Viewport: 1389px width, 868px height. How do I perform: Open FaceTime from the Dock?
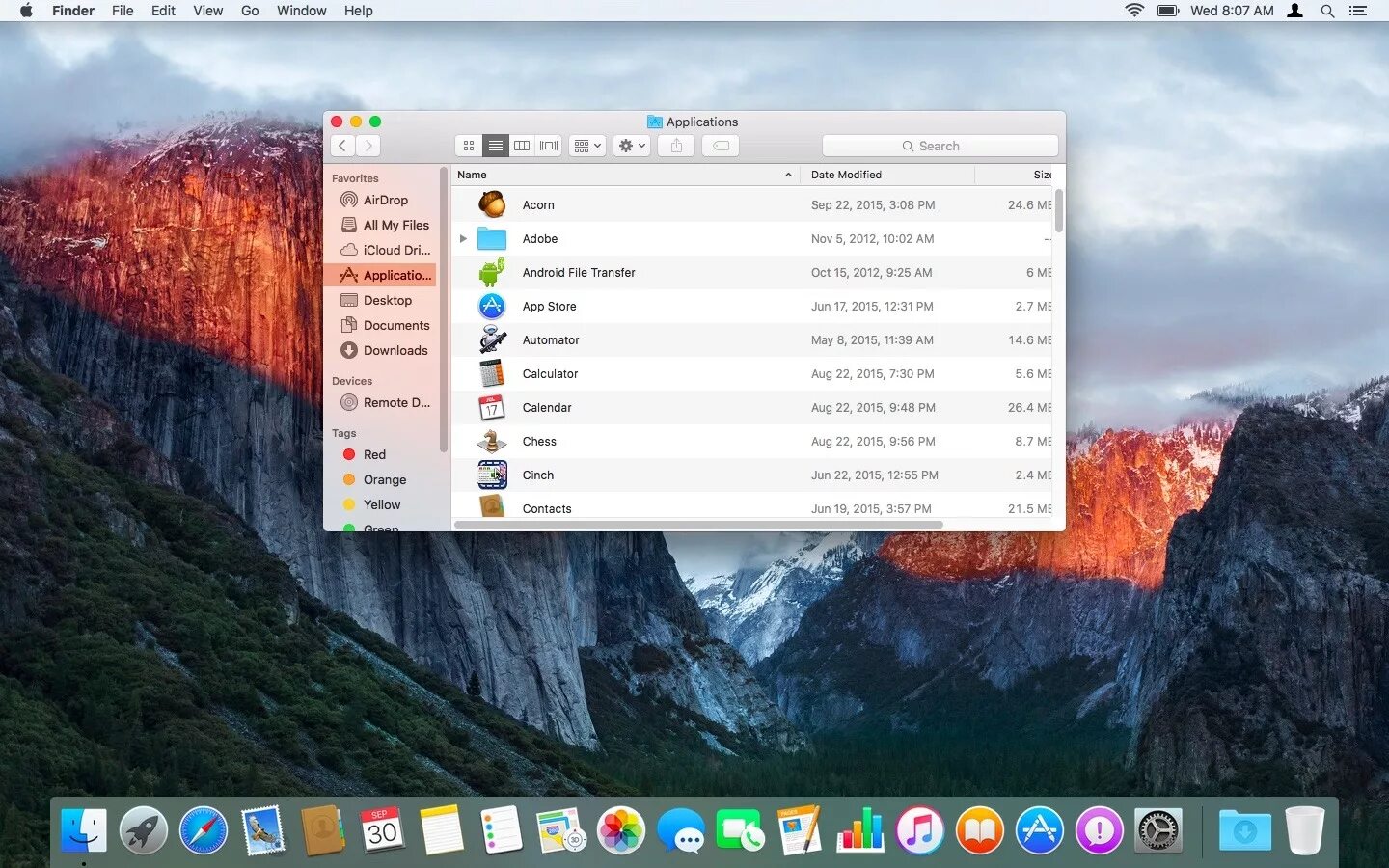(x=741, y=830)
